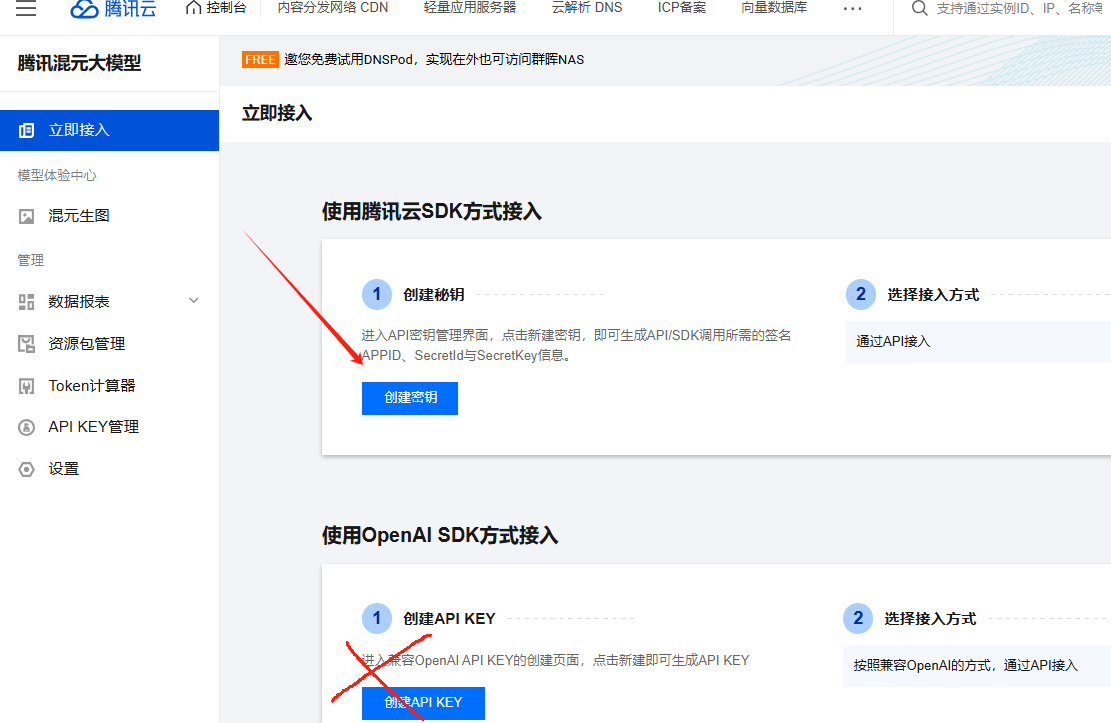Image resolution: width=1111 pixels, height=723 pixels.
Task: Open the 控制台 home icon
Action: tap(216, 10)
